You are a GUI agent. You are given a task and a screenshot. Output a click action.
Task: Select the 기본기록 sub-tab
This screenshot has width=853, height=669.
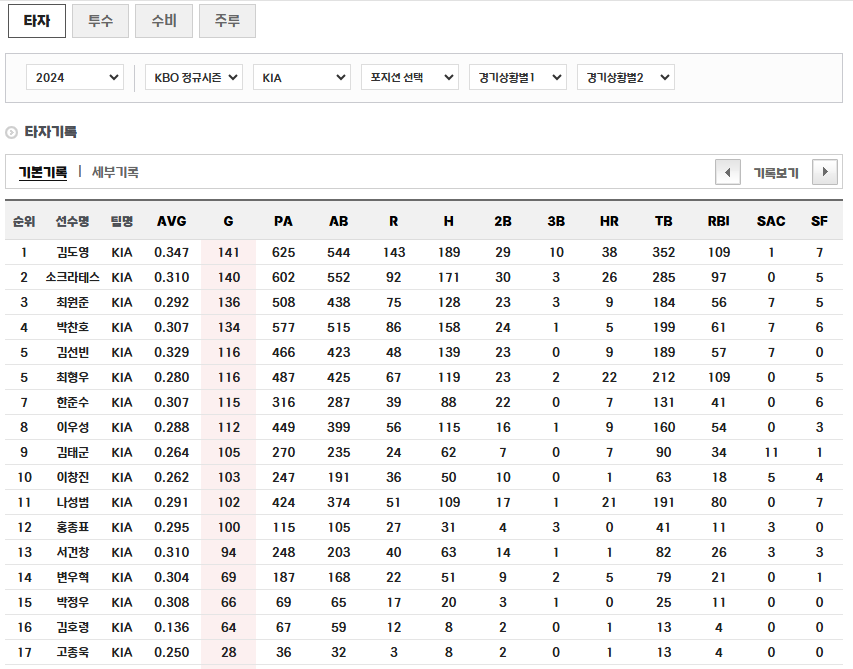click(x=43, y=172)
